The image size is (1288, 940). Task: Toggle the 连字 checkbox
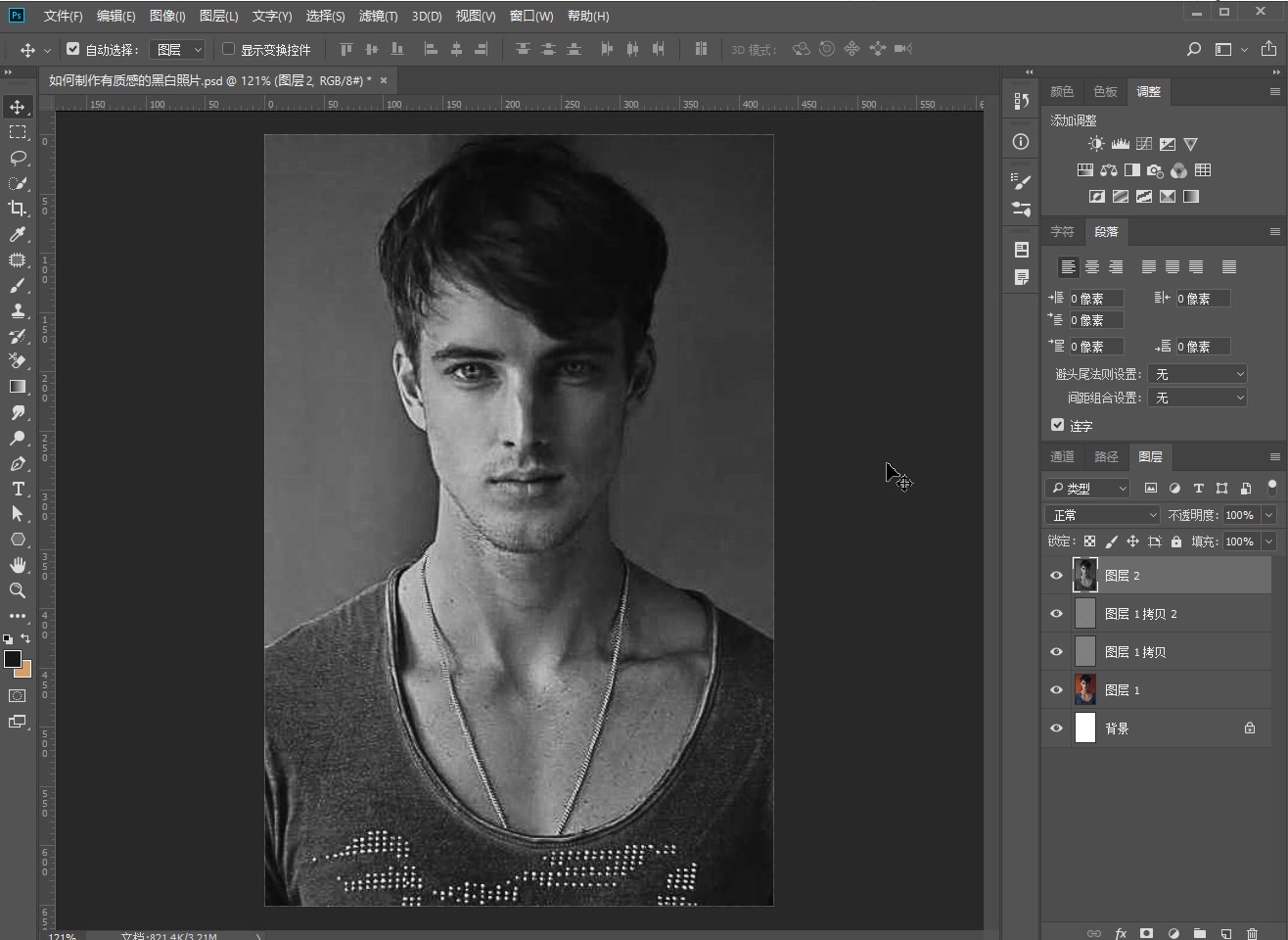click(x=1057, y=425)
